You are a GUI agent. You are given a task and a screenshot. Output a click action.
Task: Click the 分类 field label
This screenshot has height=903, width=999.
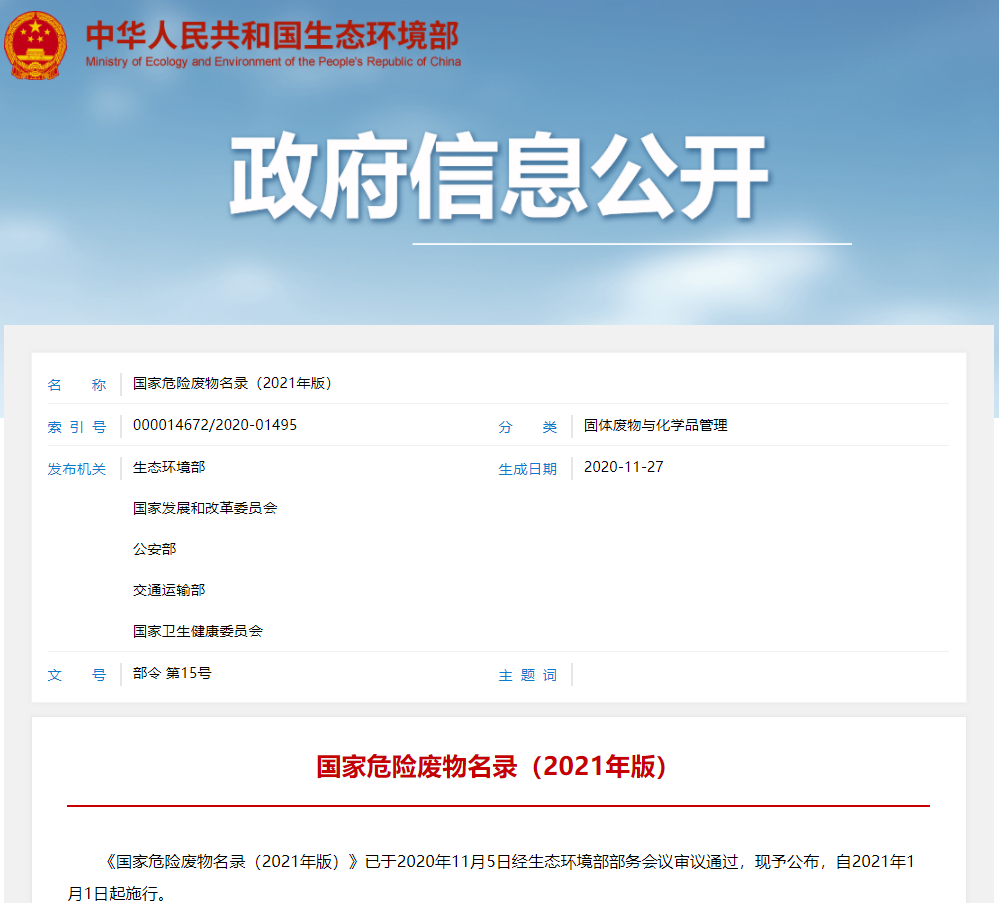pos(528,427)
